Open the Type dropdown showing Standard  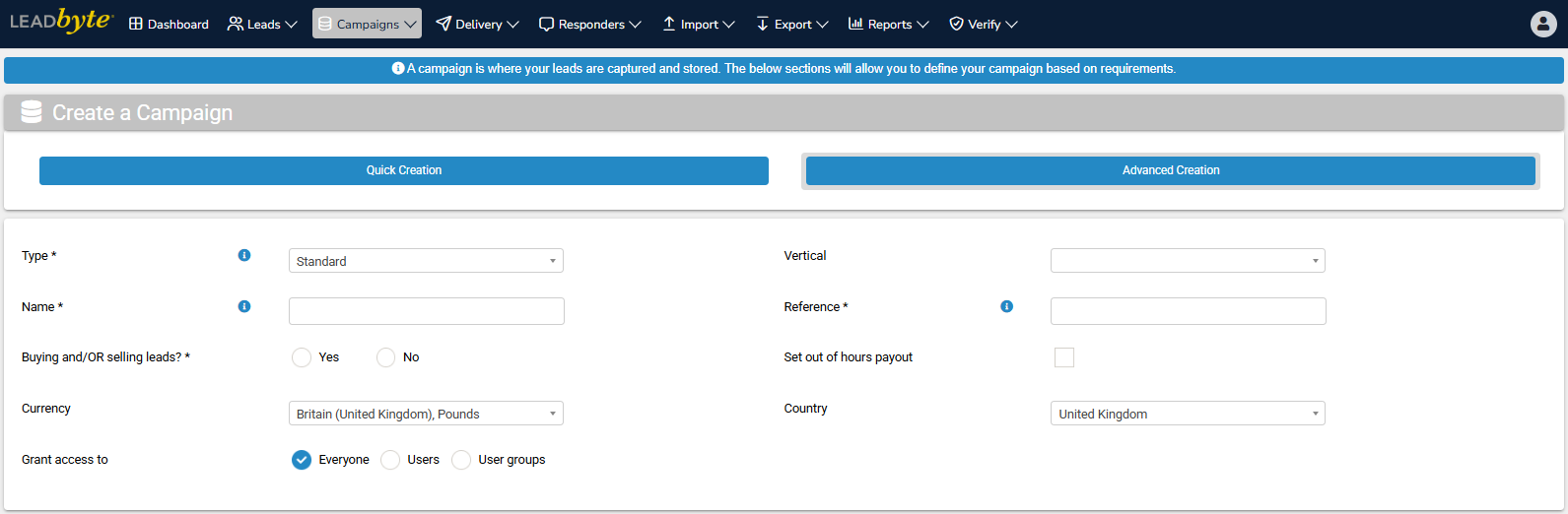(426, 261)
